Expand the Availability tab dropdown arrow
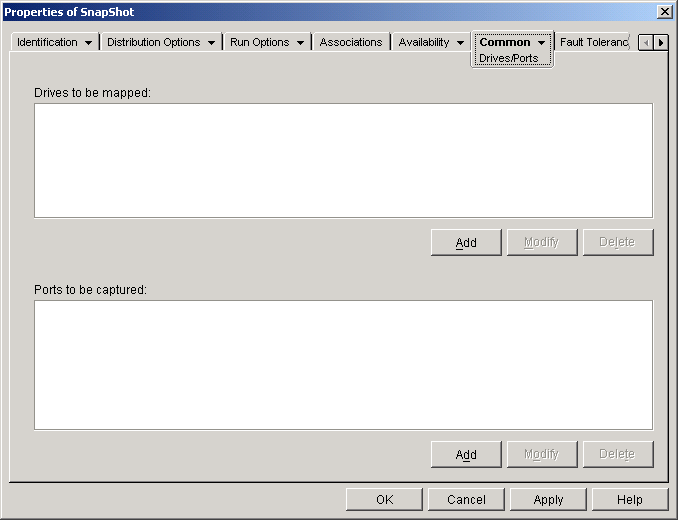This screenshot has width=678, height=520. tap(461, 43)
